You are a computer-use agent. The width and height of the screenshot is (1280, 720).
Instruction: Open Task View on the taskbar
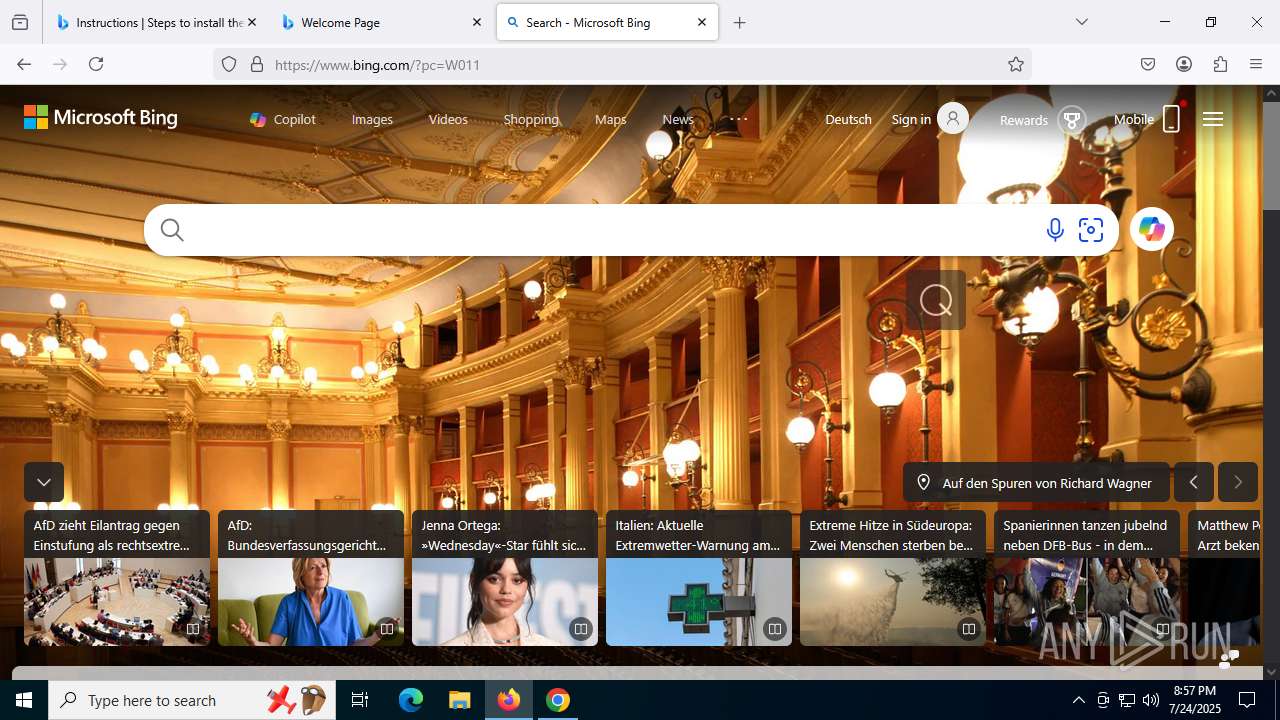pyautogui.click(x=360, y=700)
